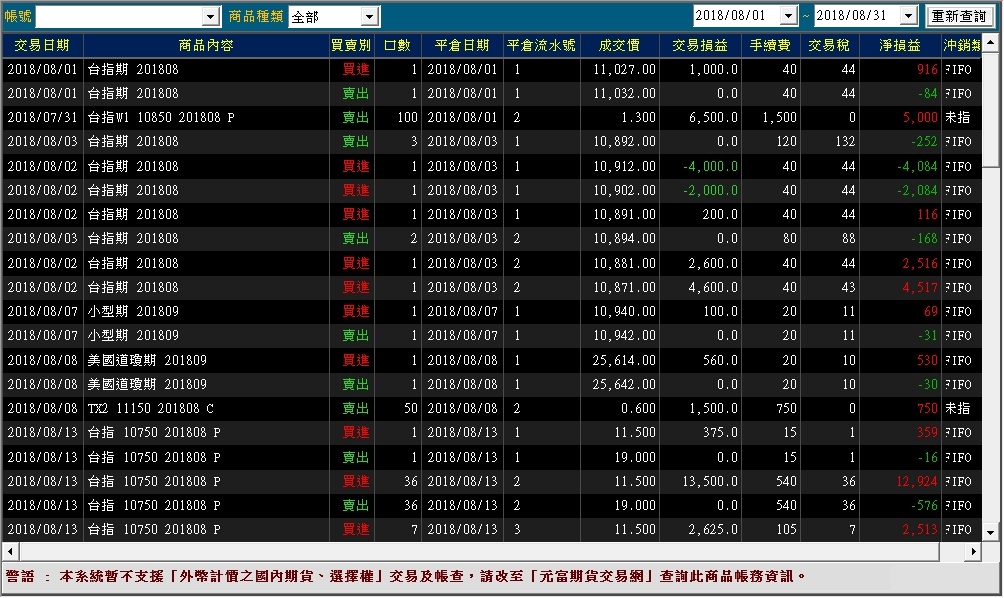Screen dimensions: 1004x598
Task: Open the end date 2018/08/31 picker arrow
Action: click(x=909, y=15)
